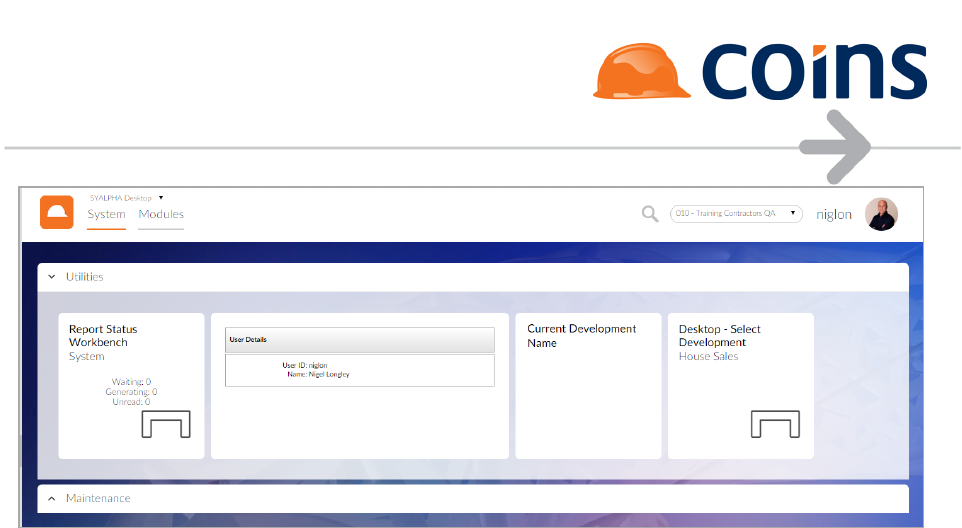
Task: Click the 'Unread: 0' status text
Action: click(x=131, y=402)
